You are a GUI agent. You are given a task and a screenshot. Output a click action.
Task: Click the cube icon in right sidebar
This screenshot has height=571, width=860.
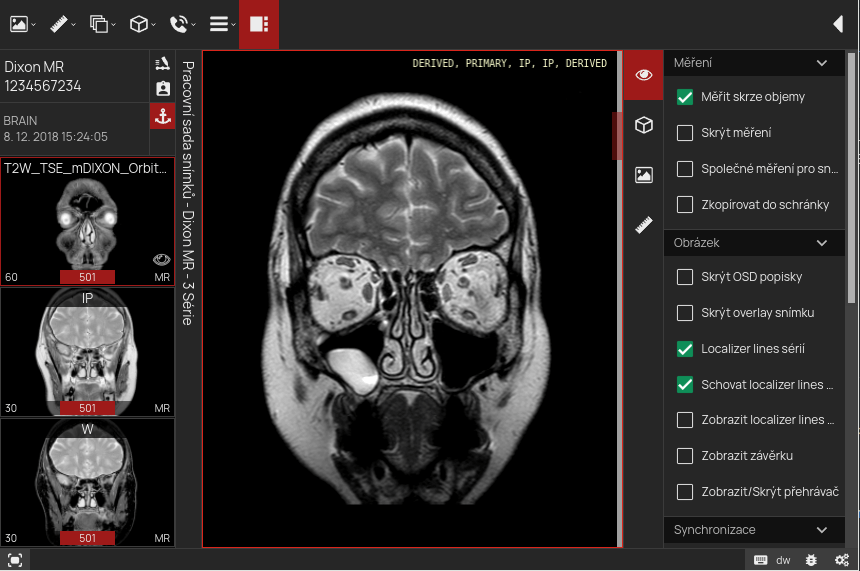coord(644,125)
